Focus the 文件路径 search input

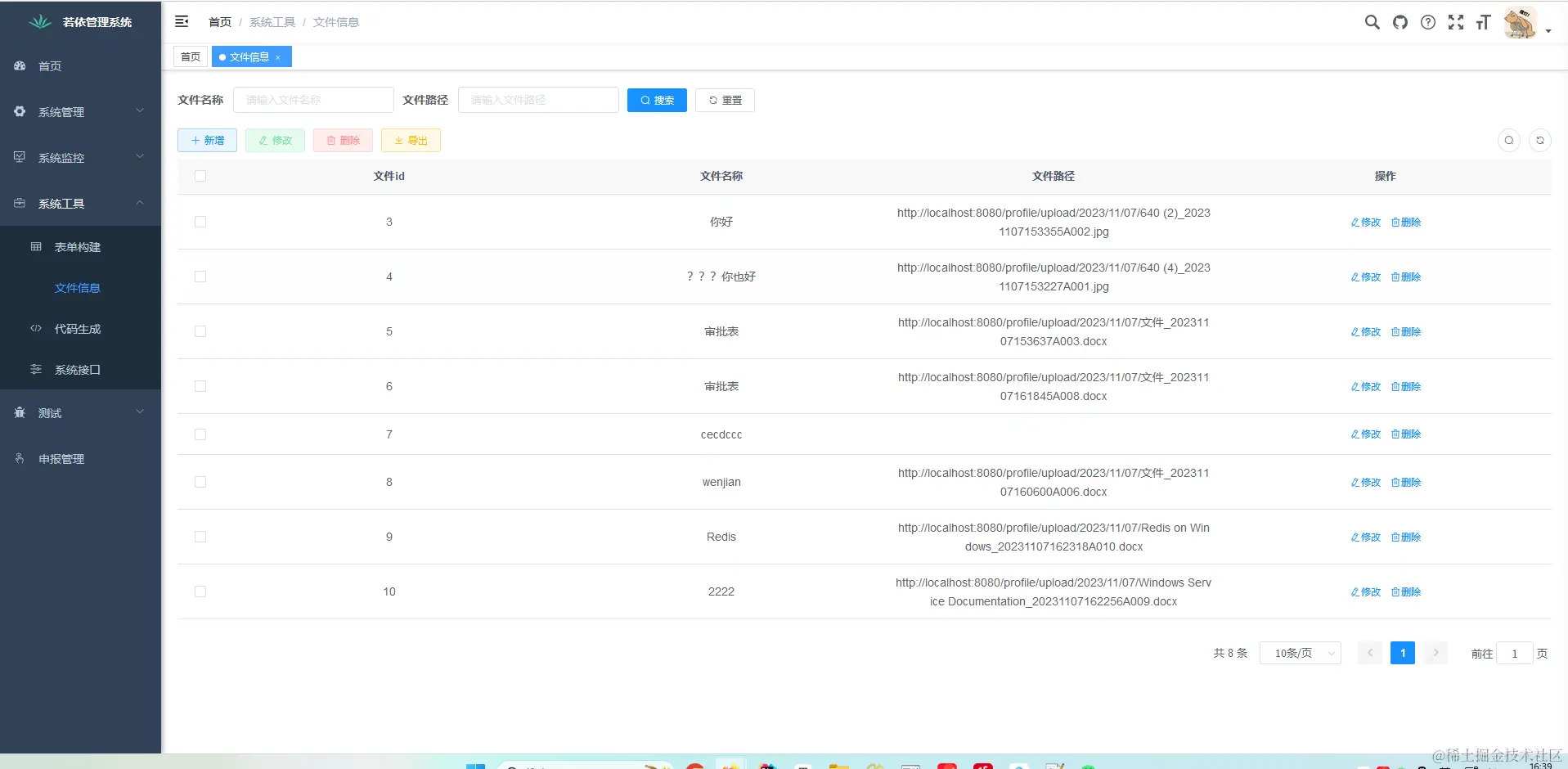[x=538, y=100]
